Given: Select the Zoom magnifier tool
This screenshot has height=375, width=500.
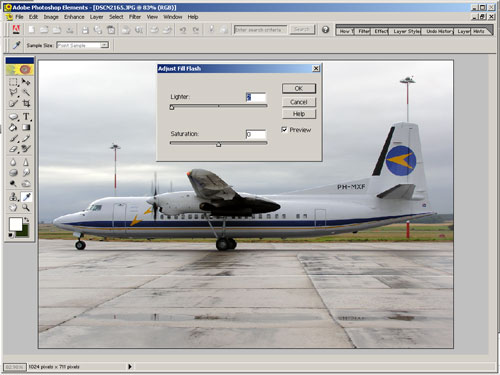Looking at the screenshot, I should click(26, 208).
